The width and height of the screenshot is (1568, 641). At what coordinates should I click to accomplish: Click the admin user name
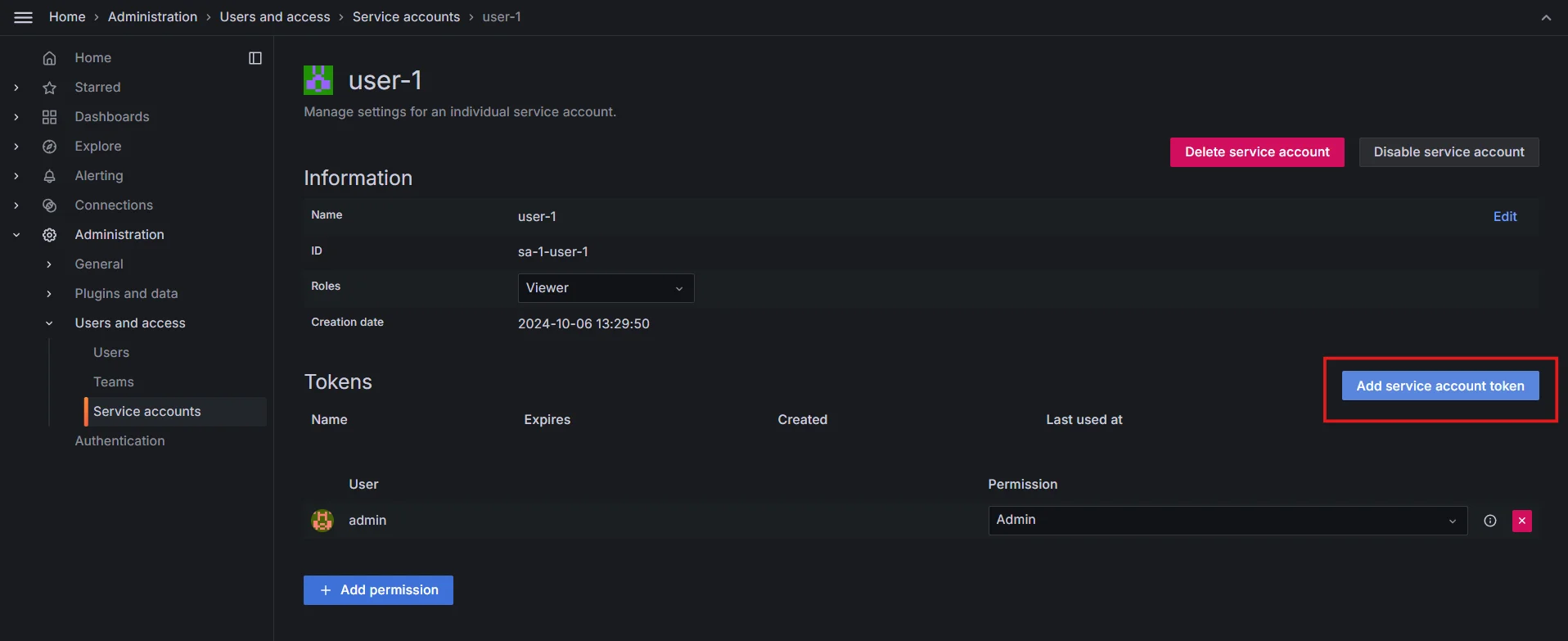click(367, 521)
